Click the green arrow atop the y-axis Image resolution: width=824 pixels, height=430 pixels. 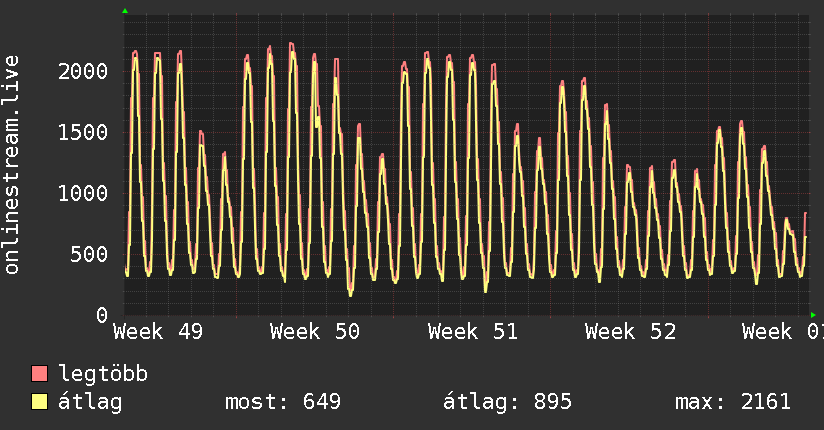pos(125,11)
